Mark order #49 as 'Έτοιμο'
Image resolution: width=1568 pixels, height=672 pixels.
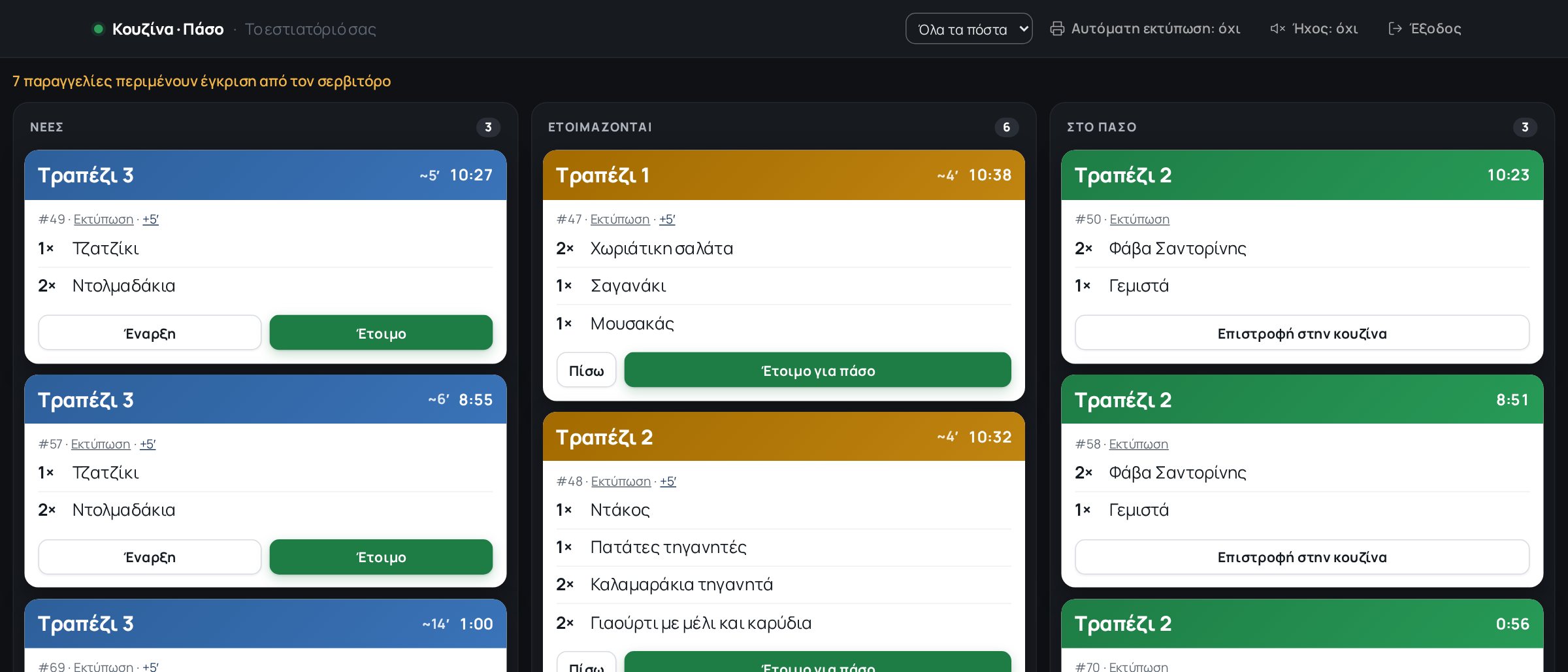click(381, 333)
